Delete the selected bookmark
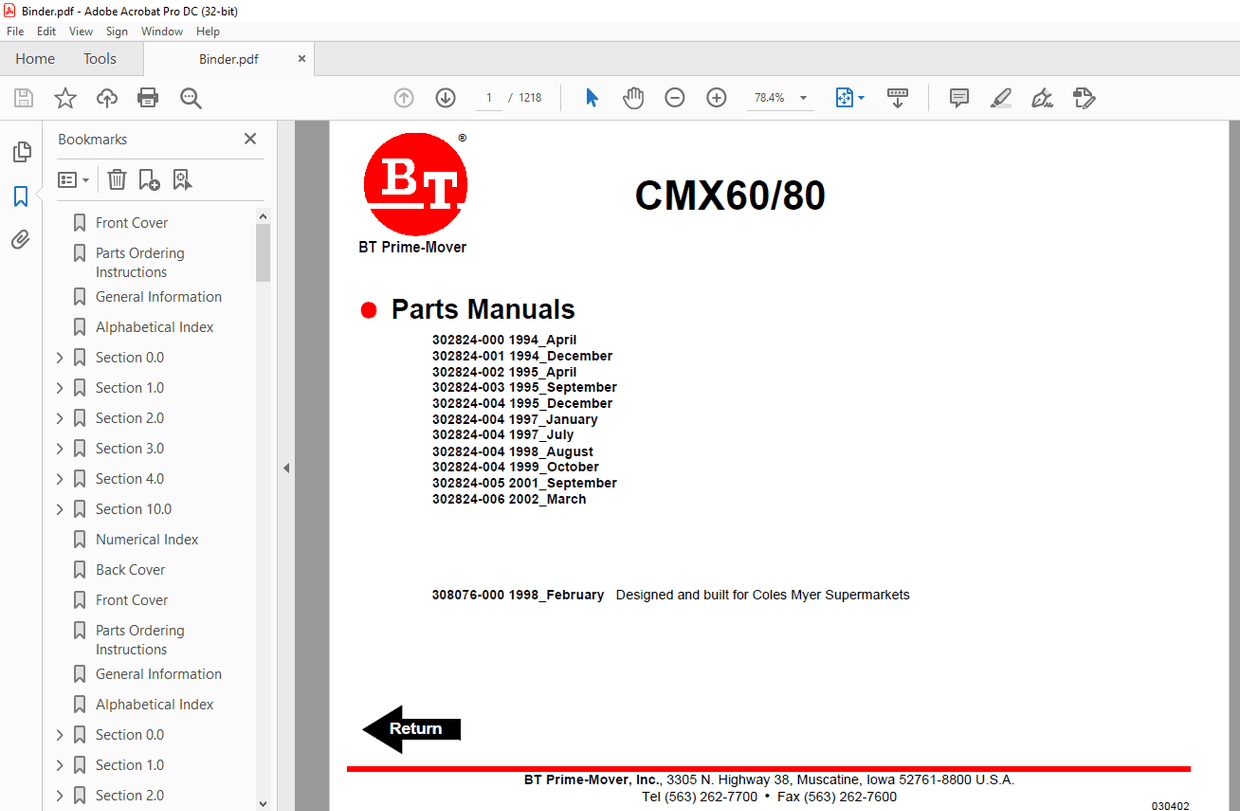 (117, 179)
